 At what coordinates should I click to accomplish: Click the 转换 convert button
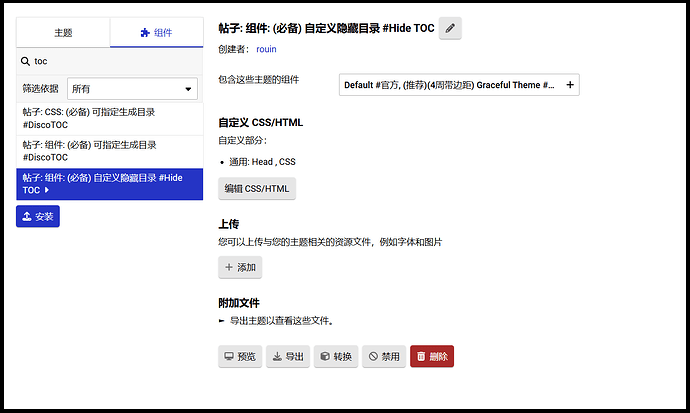[x=336, y=356]
